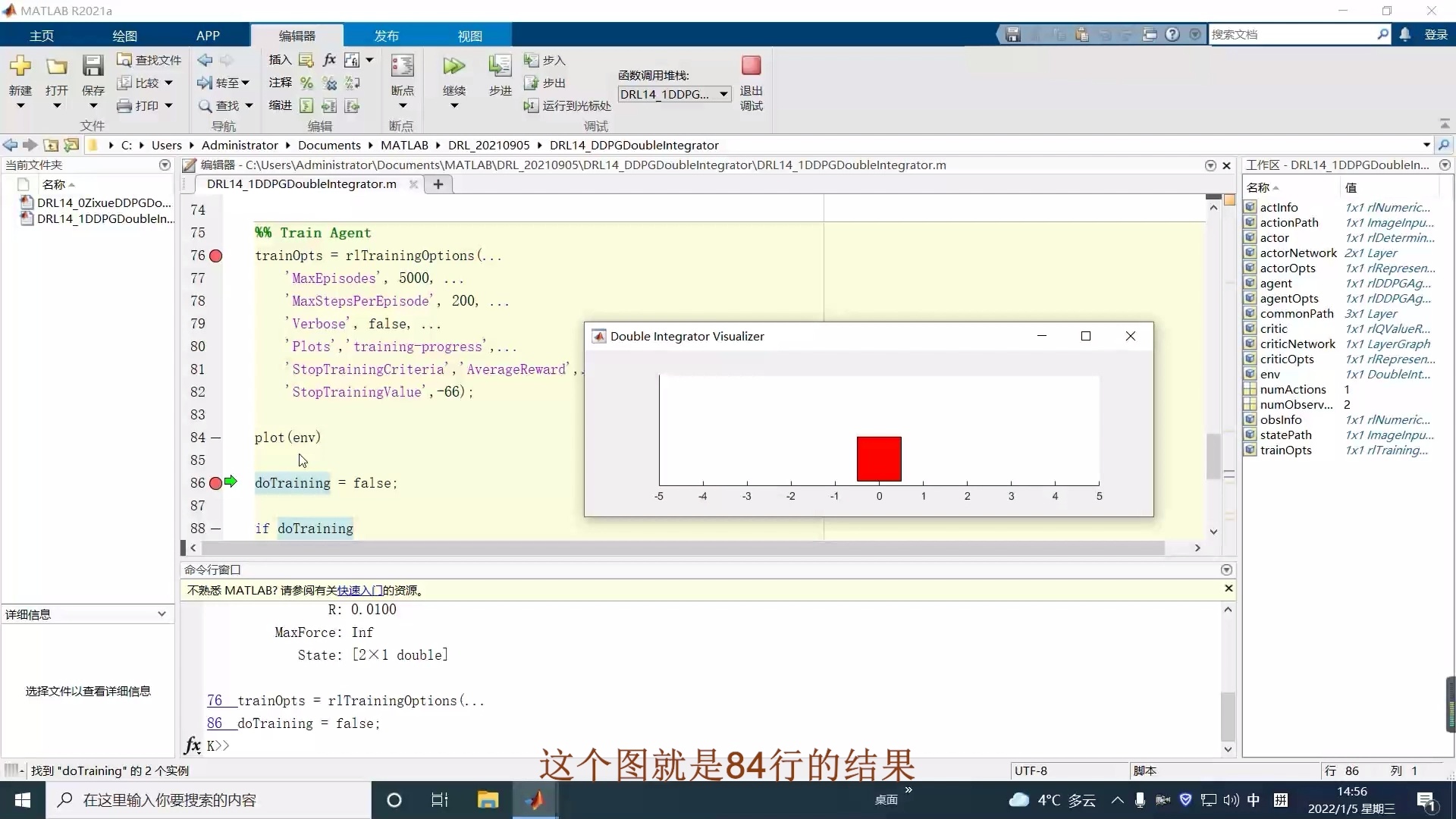Image resolution: width=1456 pixels, height=819 pixels.
Task: Set breakpoint at line 84 dash
Action: pyautogui.click(x=216, y=438)
